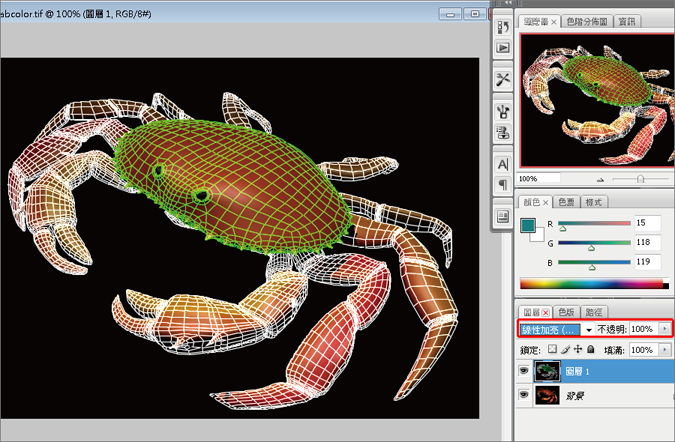The width and height of the screenshot is (675, 442).
Task: Switch to the 色階分佈圖 histogram tab
Action: coord(587,20)
